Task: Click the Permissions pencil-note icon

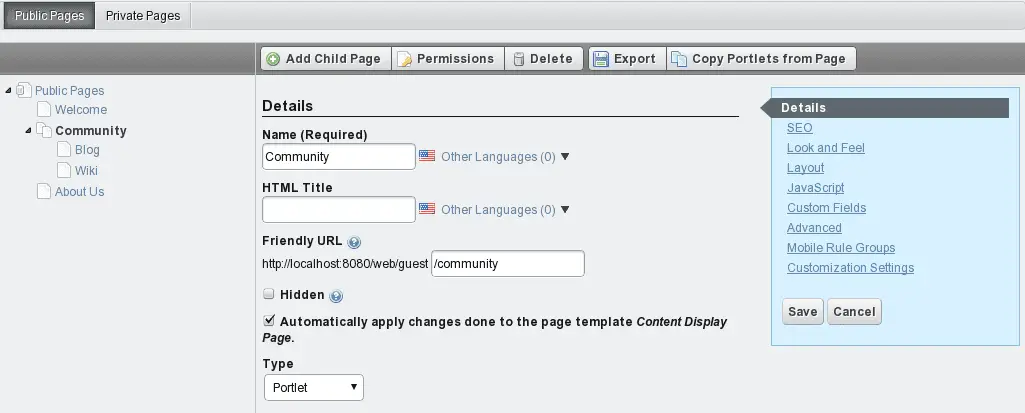Action: 405,59
